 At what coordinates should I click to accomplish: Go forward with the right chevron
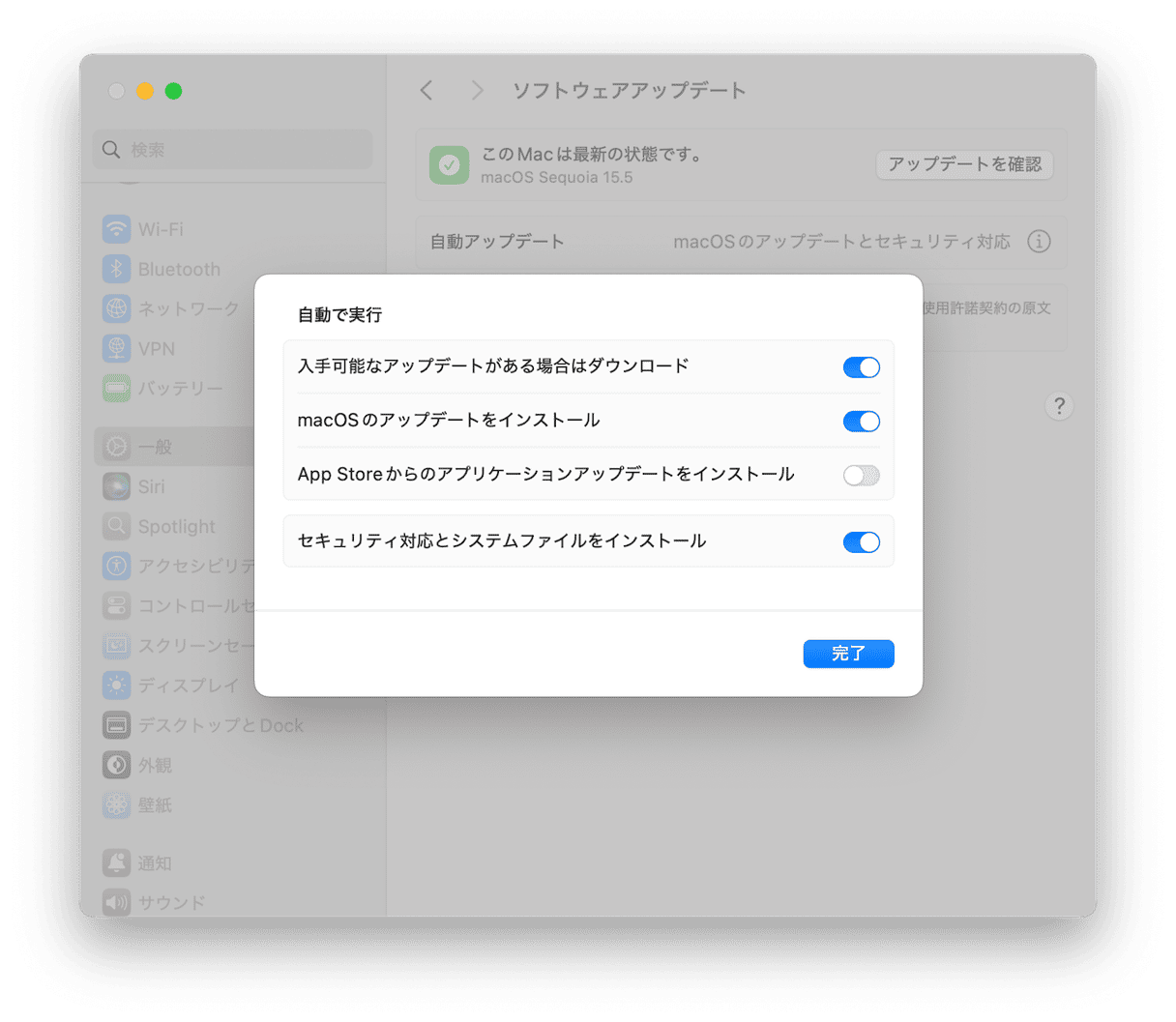point(476,91)
